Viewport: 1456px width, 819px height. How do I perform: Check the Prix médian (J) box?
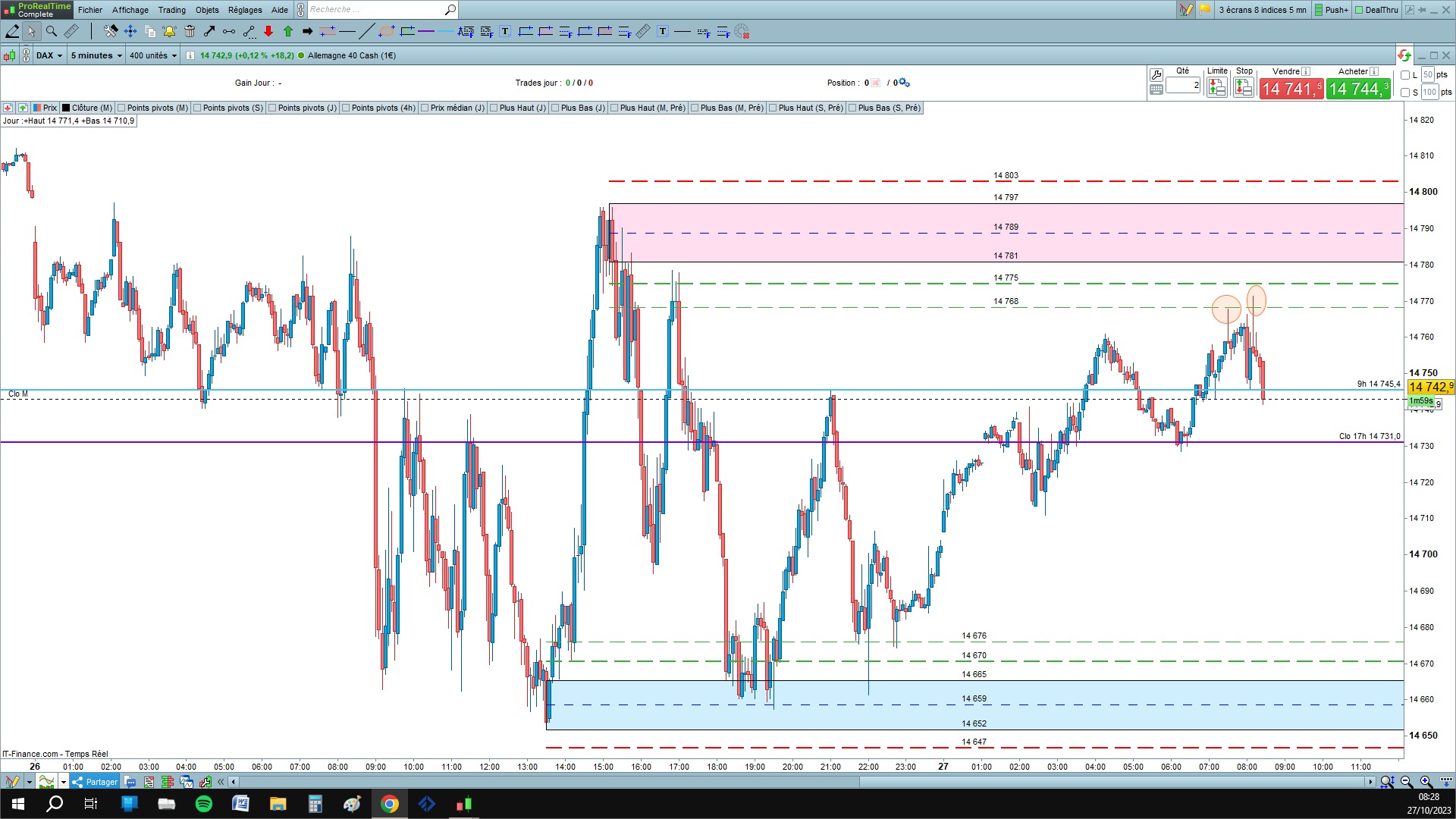pyautogui.click(x=425, y=108)
